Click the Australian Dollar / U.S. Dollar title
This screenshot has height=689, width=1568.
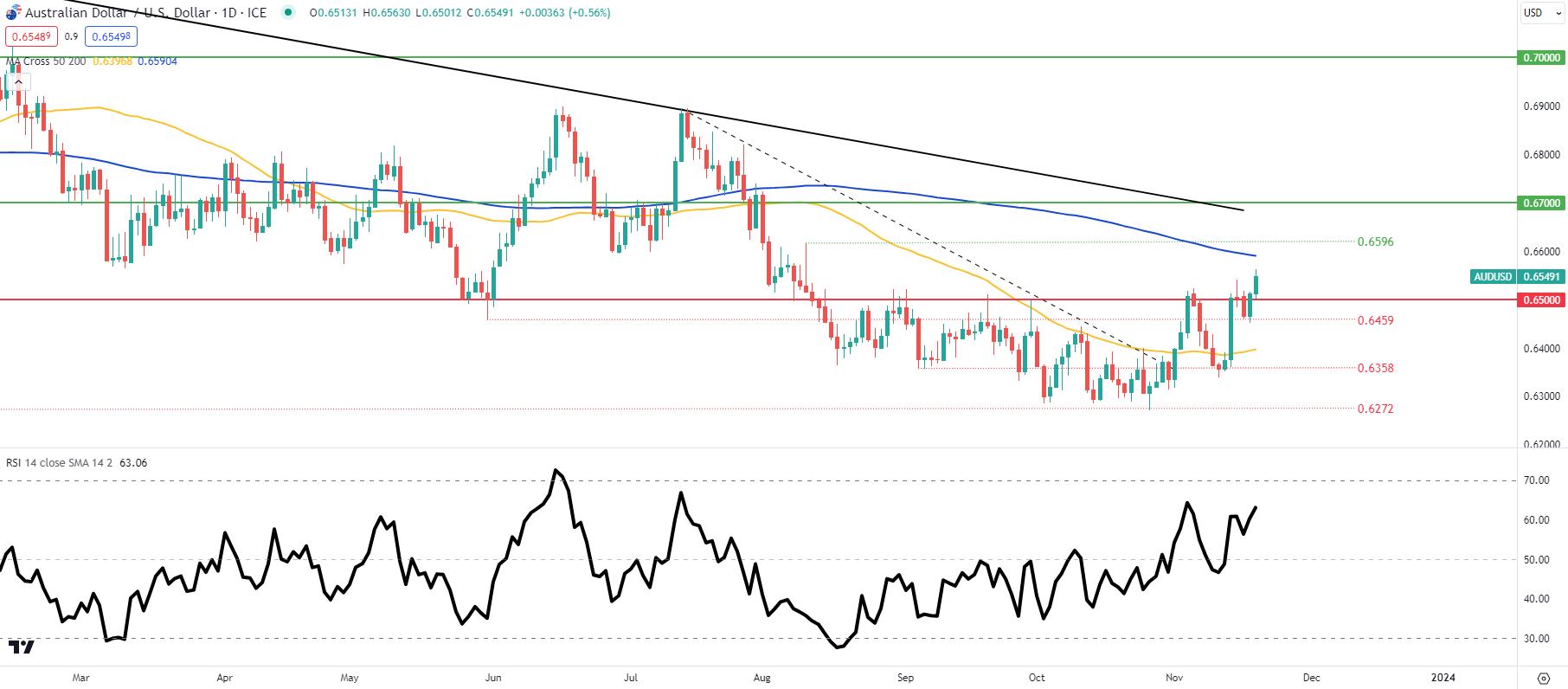118,13
